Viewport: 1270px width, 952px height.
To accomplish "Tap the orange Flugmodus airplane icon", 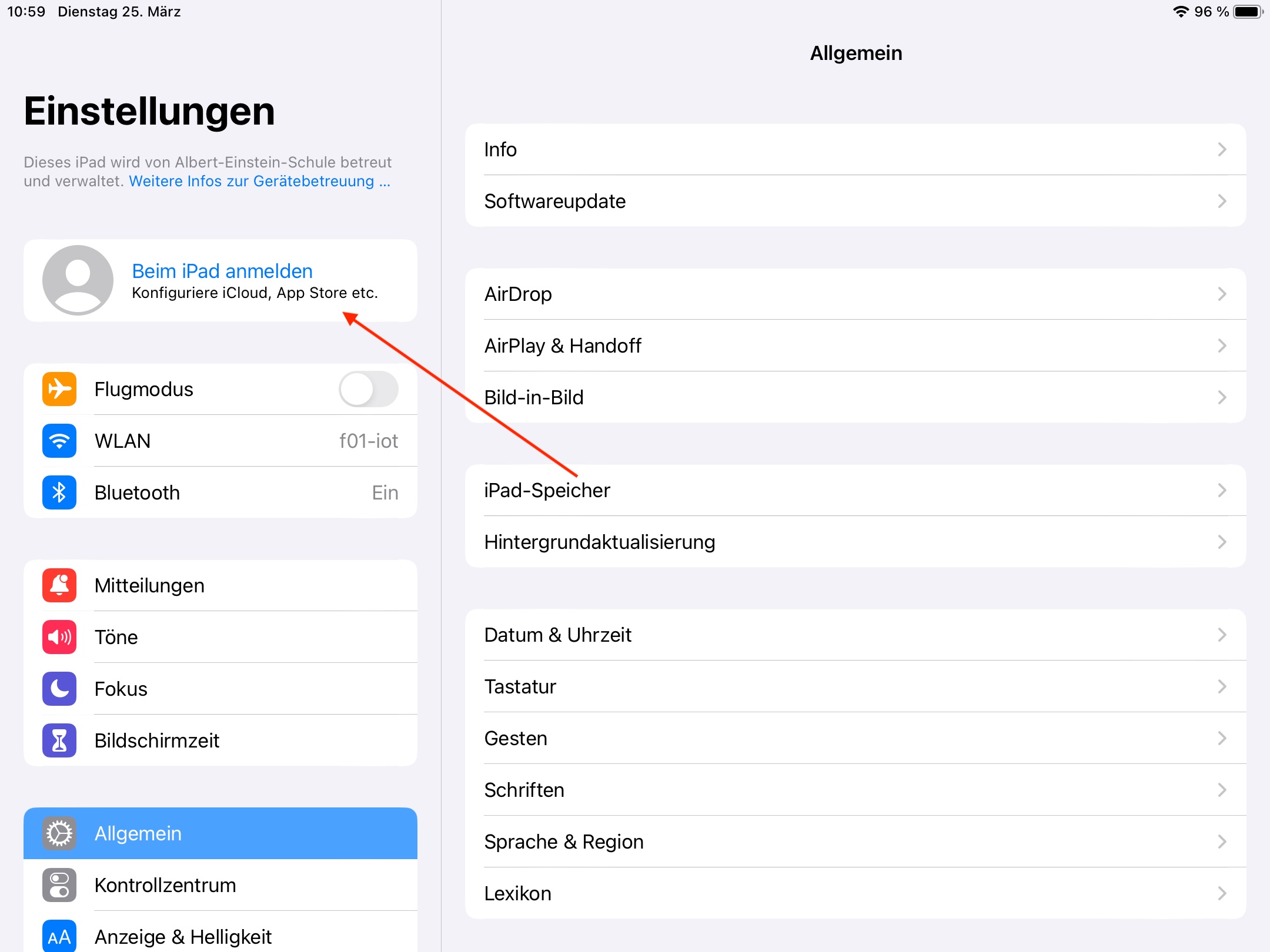I will 59,389.
